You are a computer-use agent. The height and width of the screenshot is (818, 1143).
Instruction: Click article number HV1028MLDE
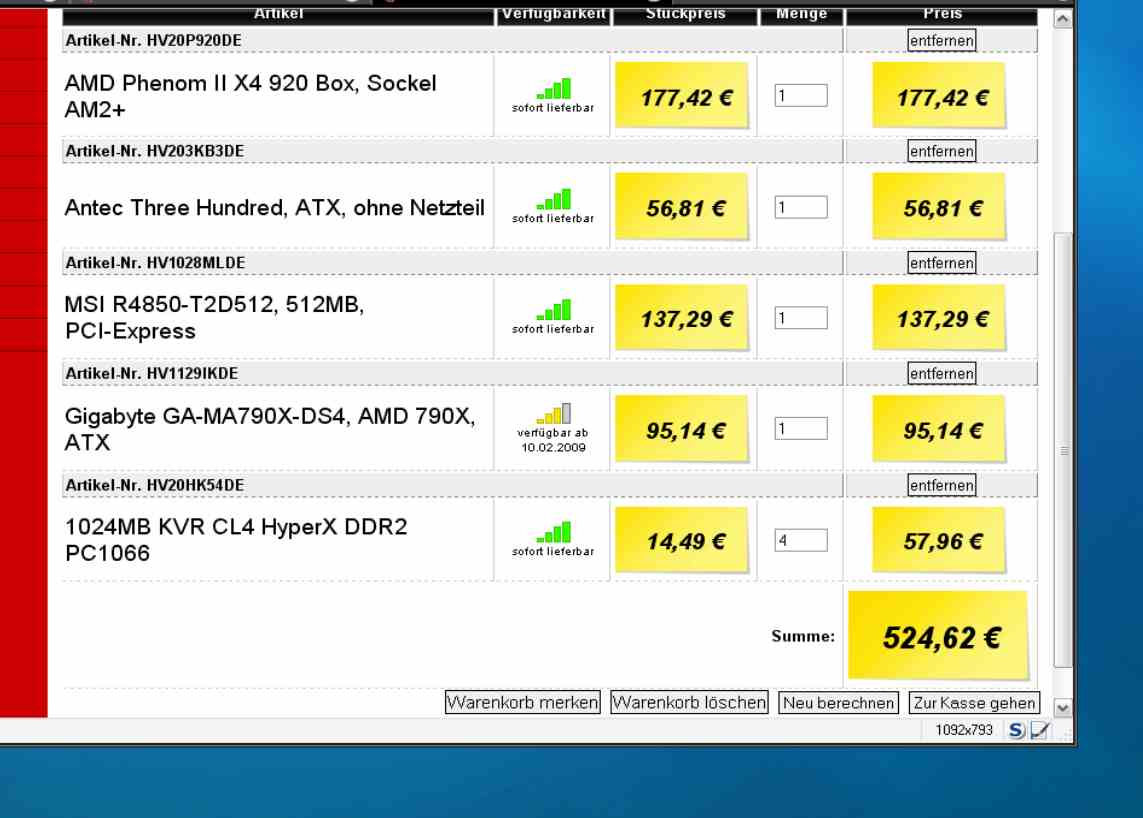click(195, 263)
